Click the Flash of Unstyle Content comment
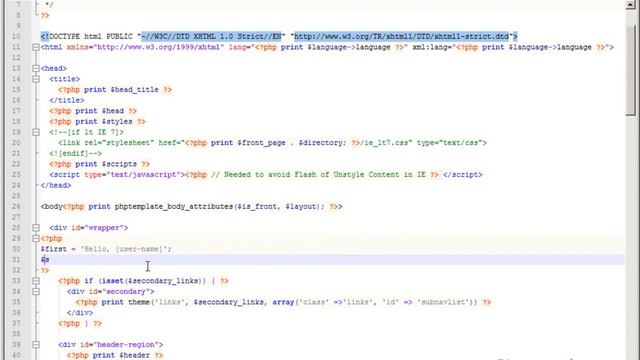Screen dimensions: 640x360 click(x=318, y=175)
